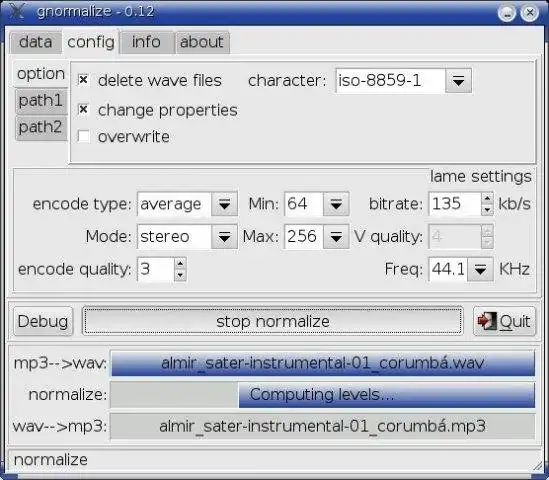Expand the Min bitrate dropdown arrow
The width and height of the screenshot is (549, 480).
pyautogui.click(x=336, y=204)
